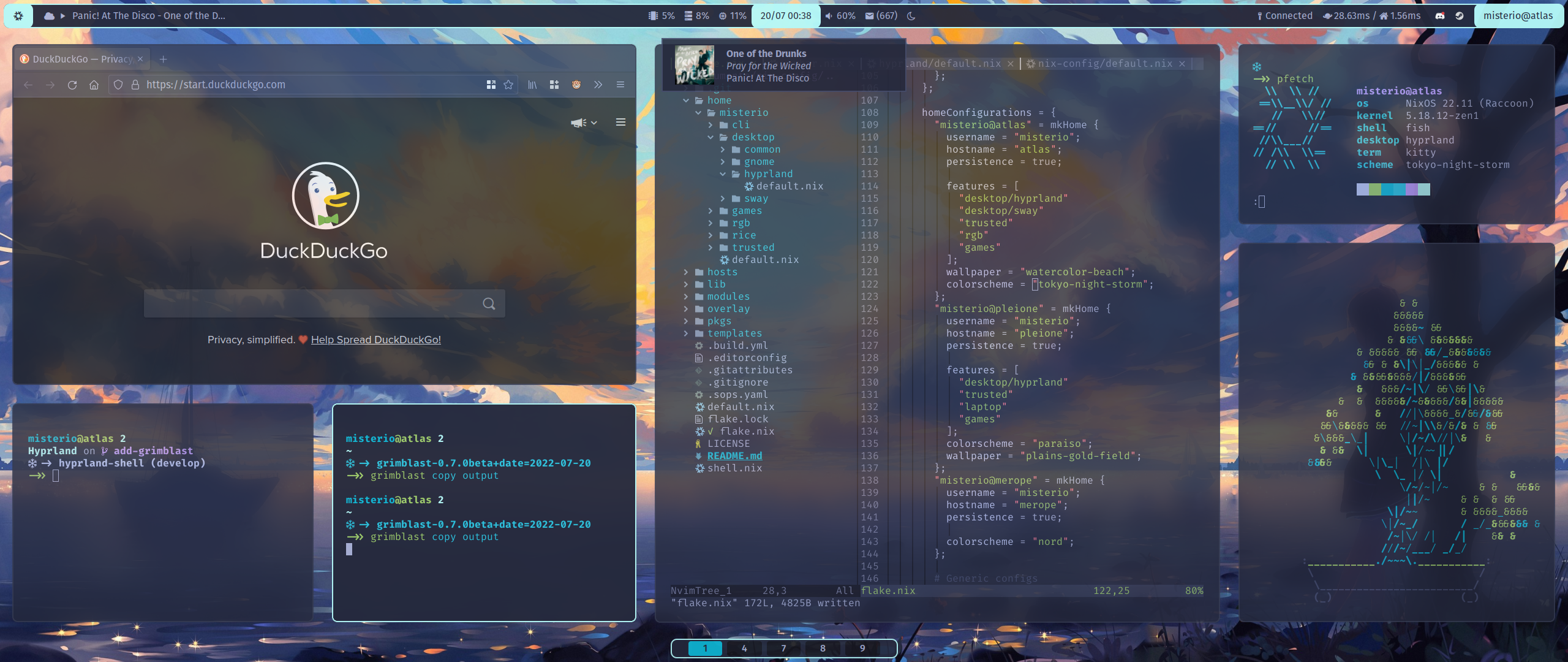Open the new tab plus button

point(163,59)
